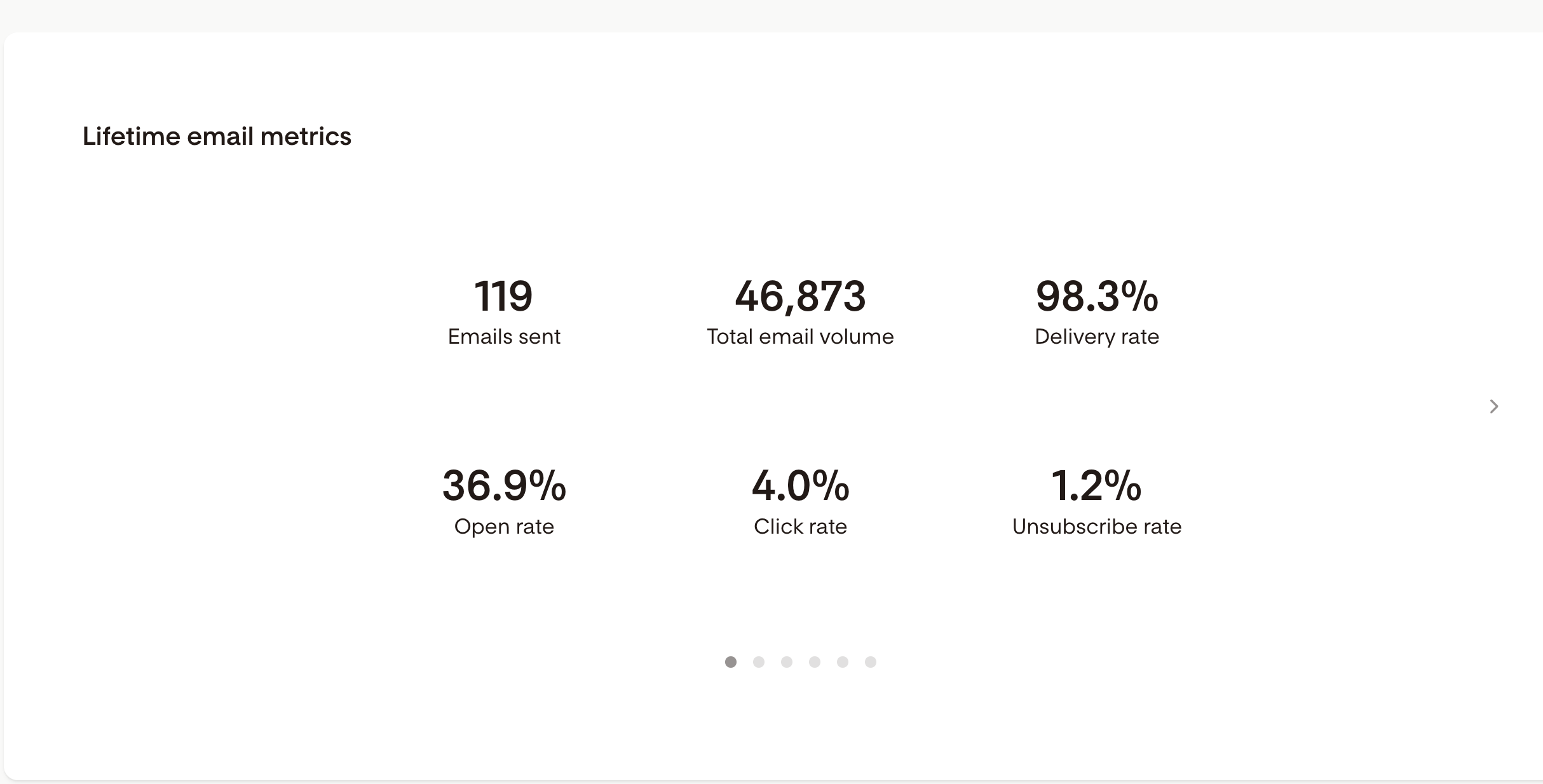Go to the second carousel dot
Image resolution: width=1543 pixels, height=784 pixels.
coord(759,662)
